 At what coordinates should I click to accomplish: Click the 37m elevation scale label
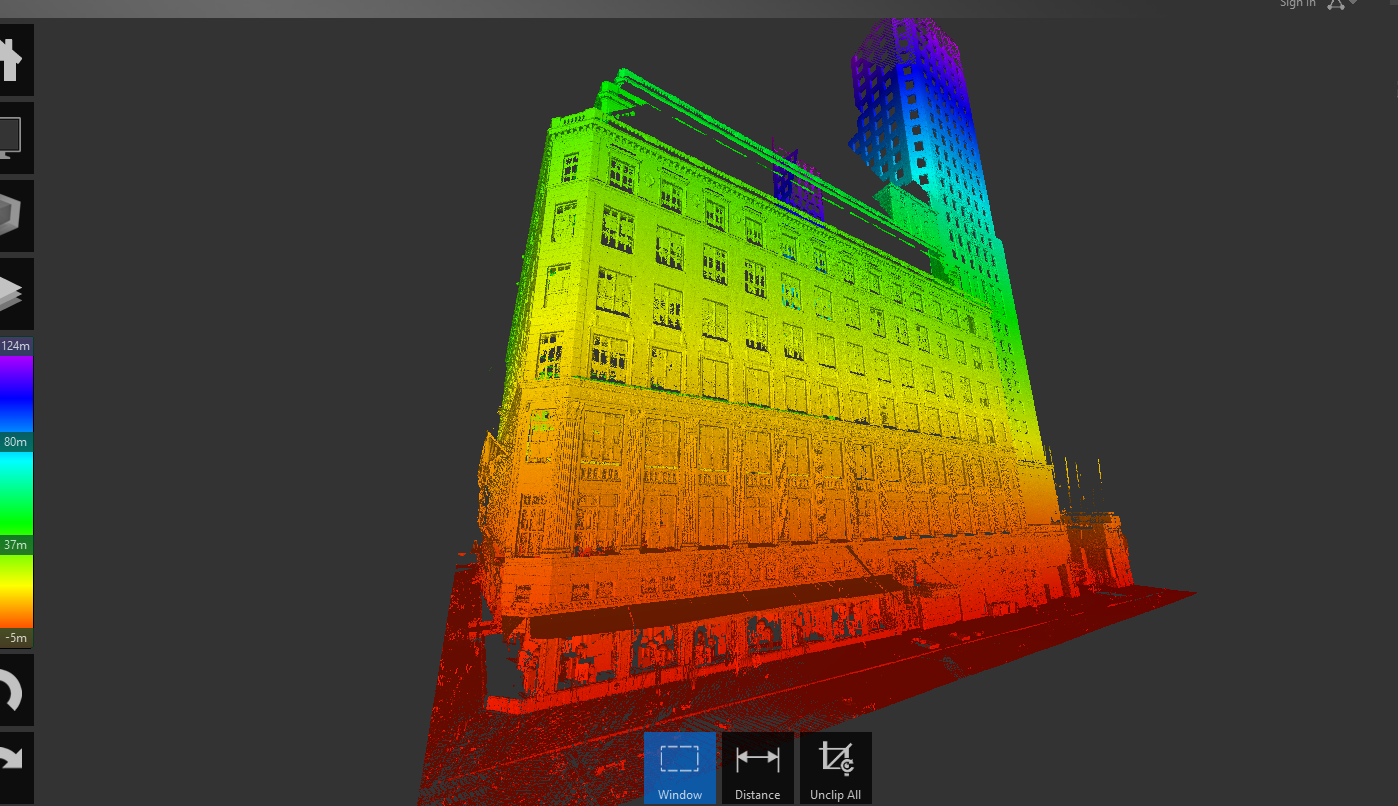pyautogui.click(x=14, y=544)
